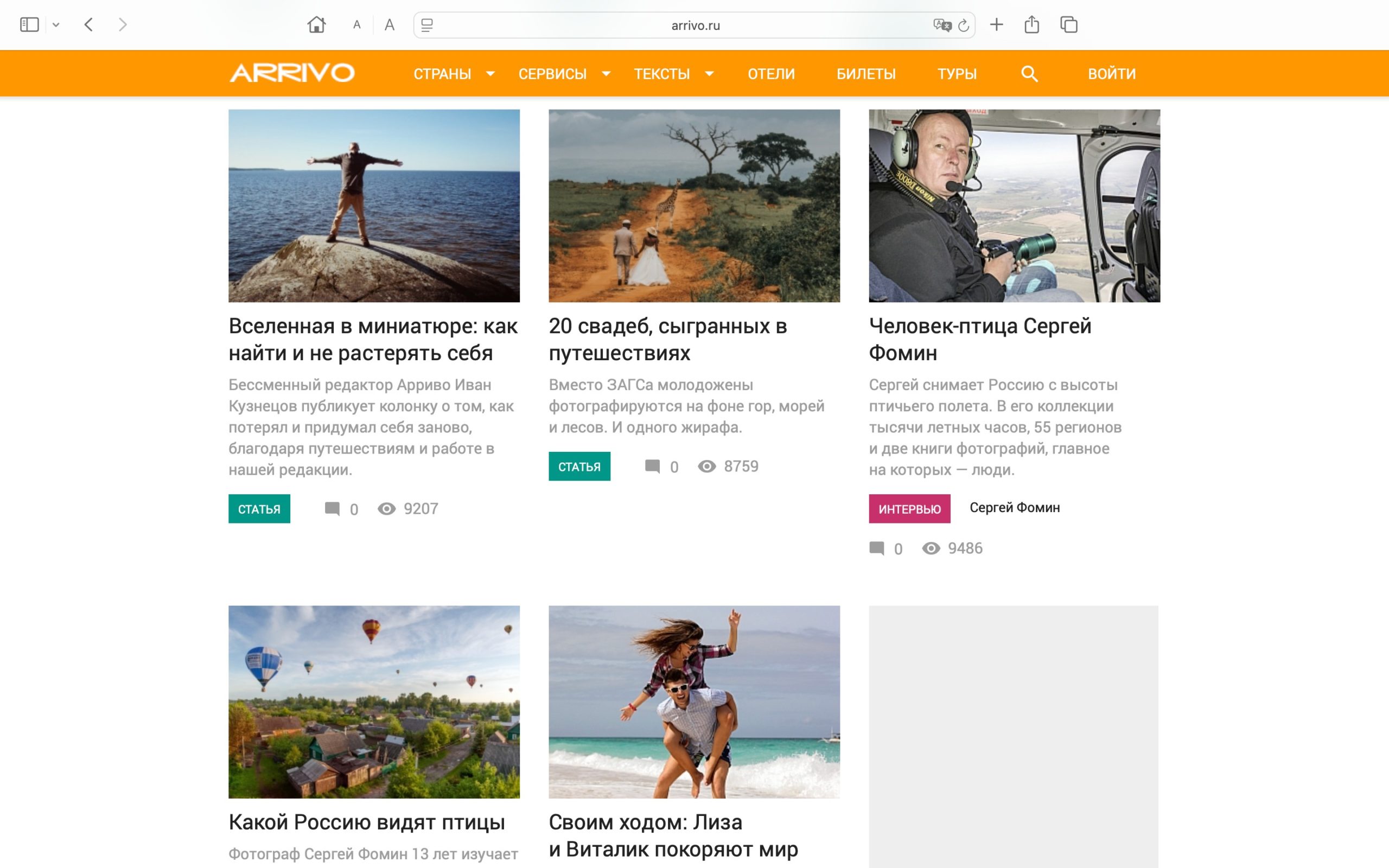Viewport: 1389px width, 868px height.
Task: Click the Safari home icon
Action: click(x=316, y=25)
